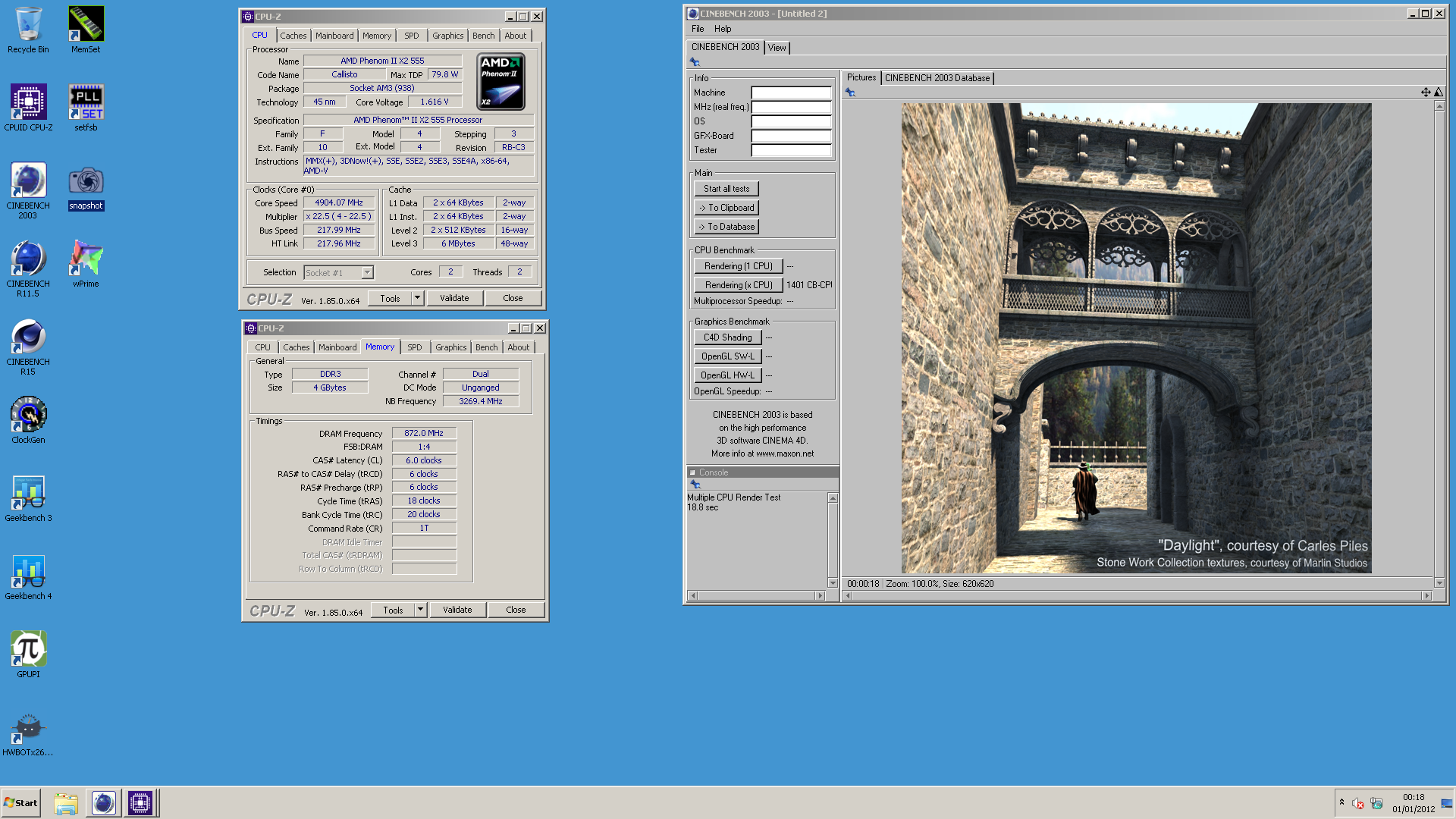Click the pin icon in Pictures panel
The image size is (1456, 819).
(x=850, y=93)
